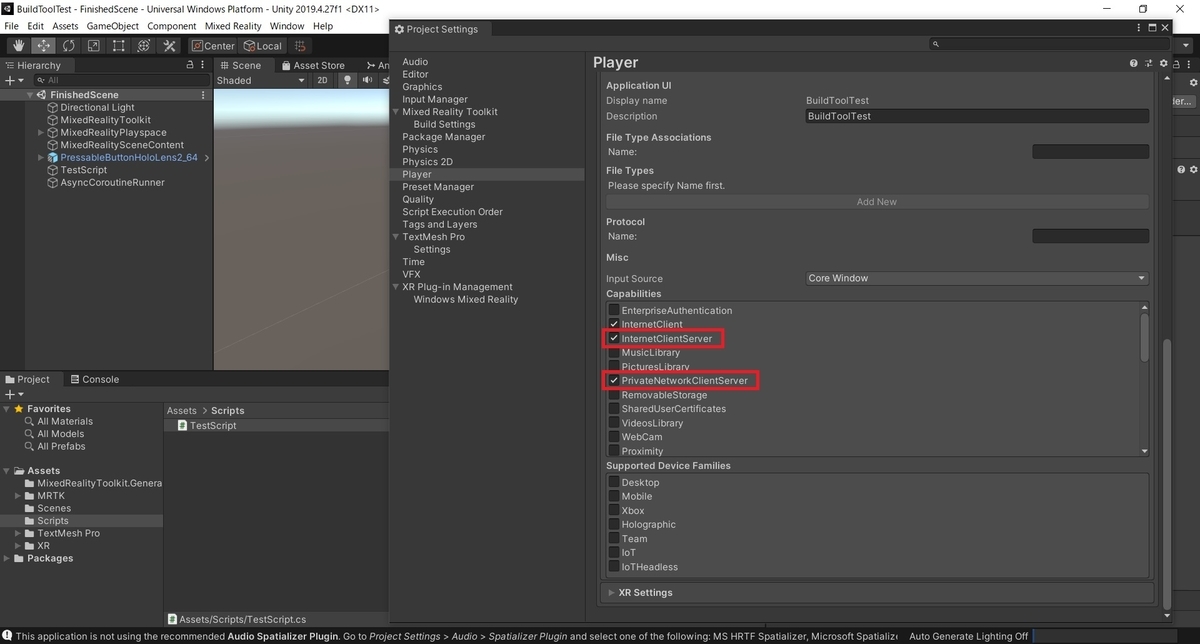The image size is (1200, 644).
Task: Select All Materials favorite search
Action: click(x=65, y=421)
